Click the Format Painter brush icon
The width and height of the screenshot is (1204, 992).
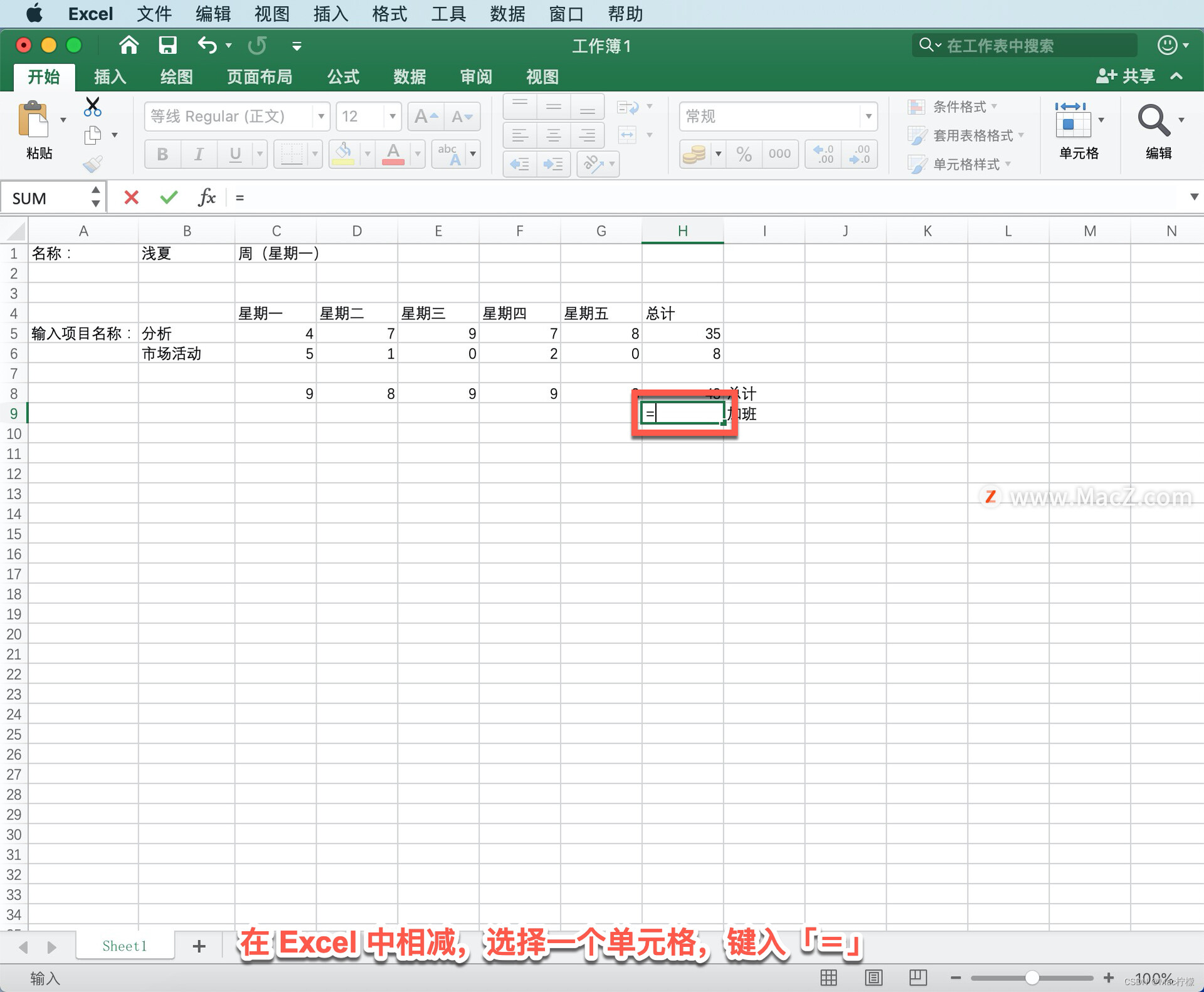click(x=92, y=164)
